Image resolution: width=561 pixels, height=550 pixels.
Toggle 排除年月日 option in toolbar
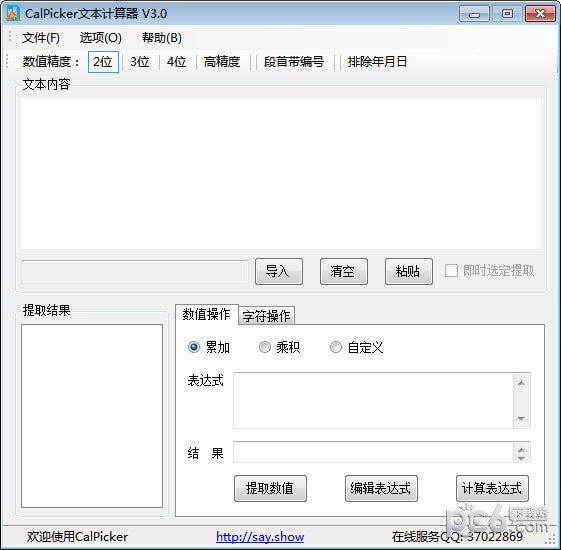(377, 62)
